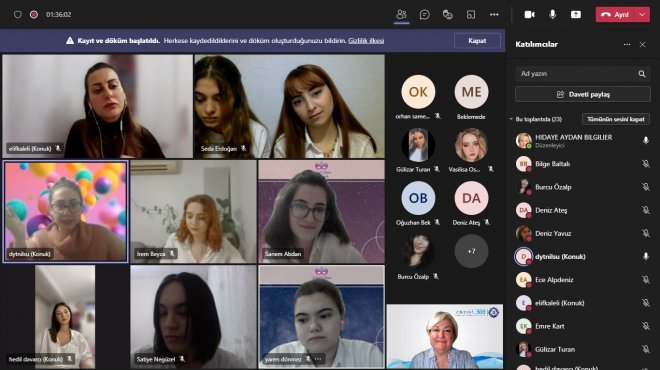Image resolution: width=660 pixels, height=370 pixels.
Task: Select the Irem Beyza video tile
Action: pyautogui.click(x=193, y=211)
